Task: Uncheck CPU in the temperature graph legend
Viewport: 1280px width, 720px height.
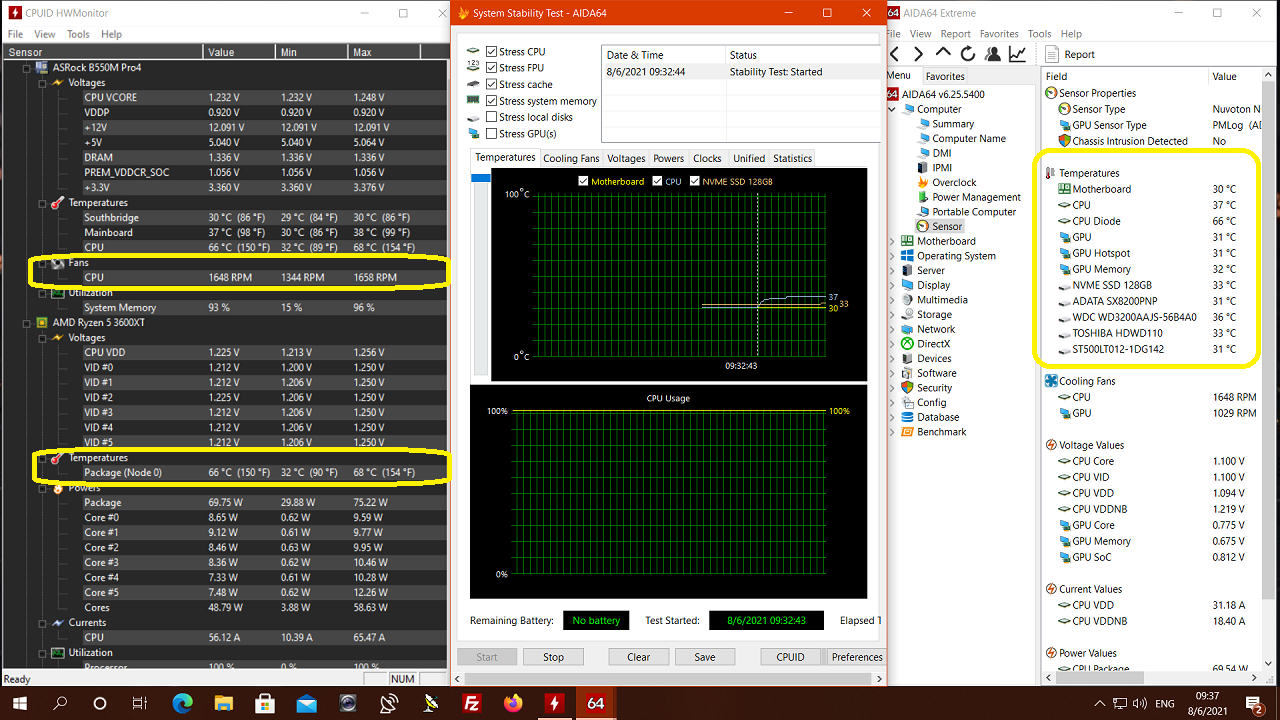Action: [658, 181]
